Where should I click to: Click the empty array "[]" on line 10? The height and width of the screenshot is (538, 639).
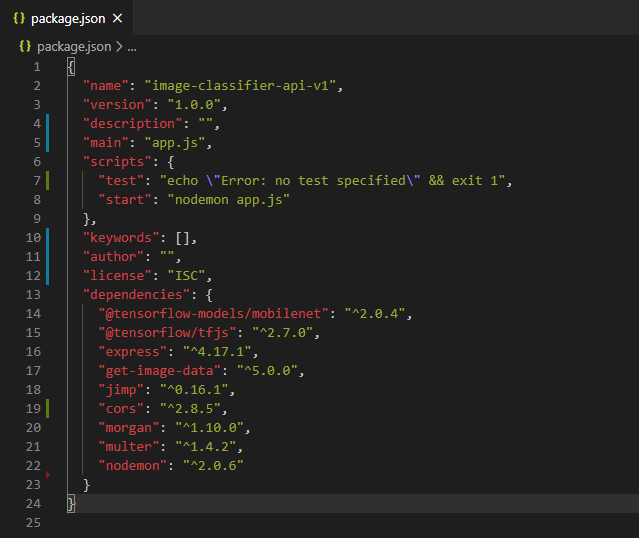click(x=183, y=238)
